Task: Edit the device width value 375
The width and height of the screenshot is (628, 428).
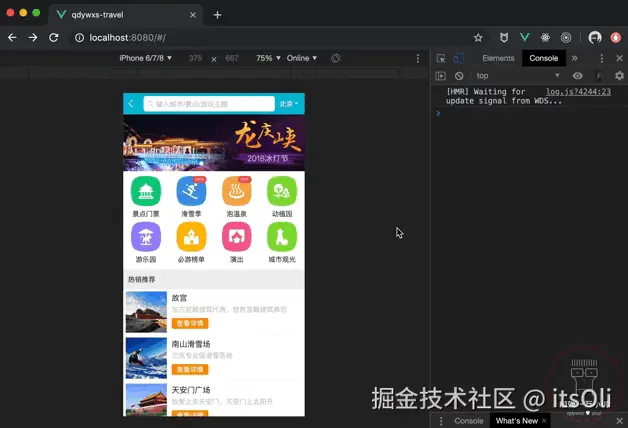Action: (x=195, y=58)
